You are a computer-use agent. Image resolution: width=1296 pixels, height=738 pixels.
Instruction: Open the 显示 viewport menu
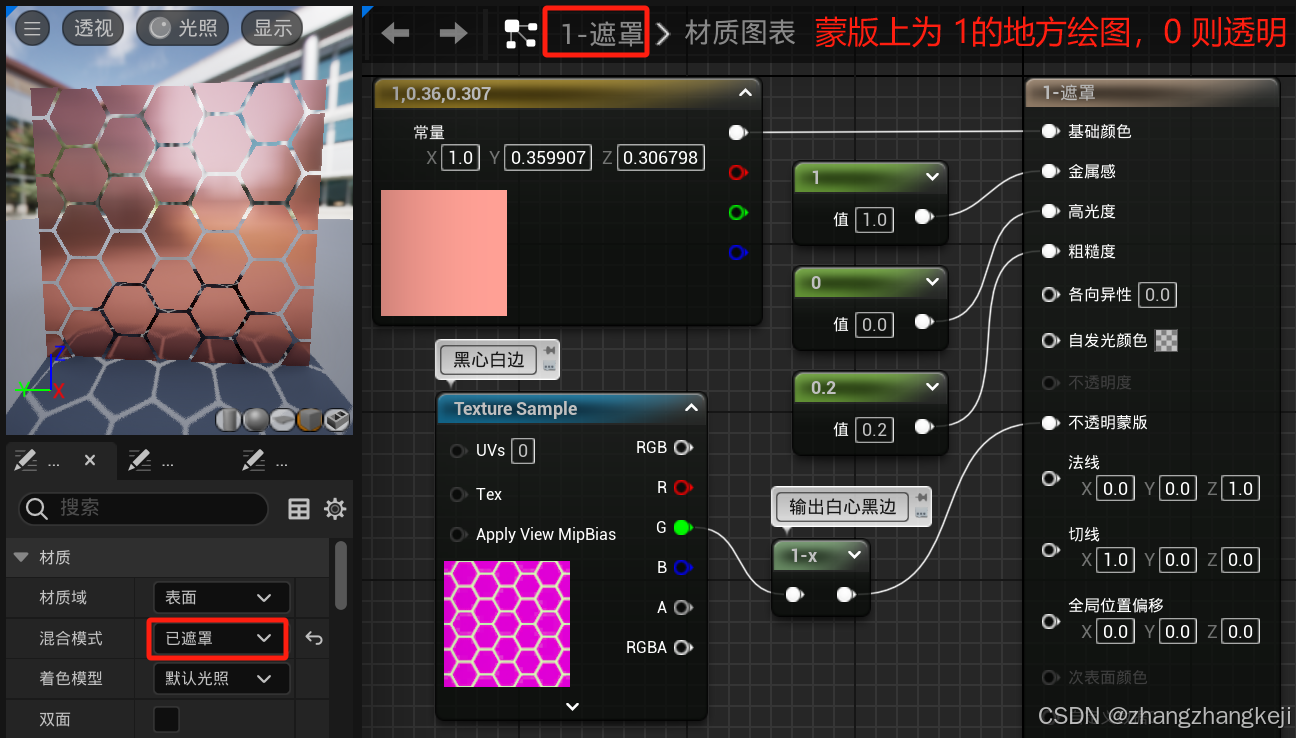pyautogui.click(x=271, y=28)
